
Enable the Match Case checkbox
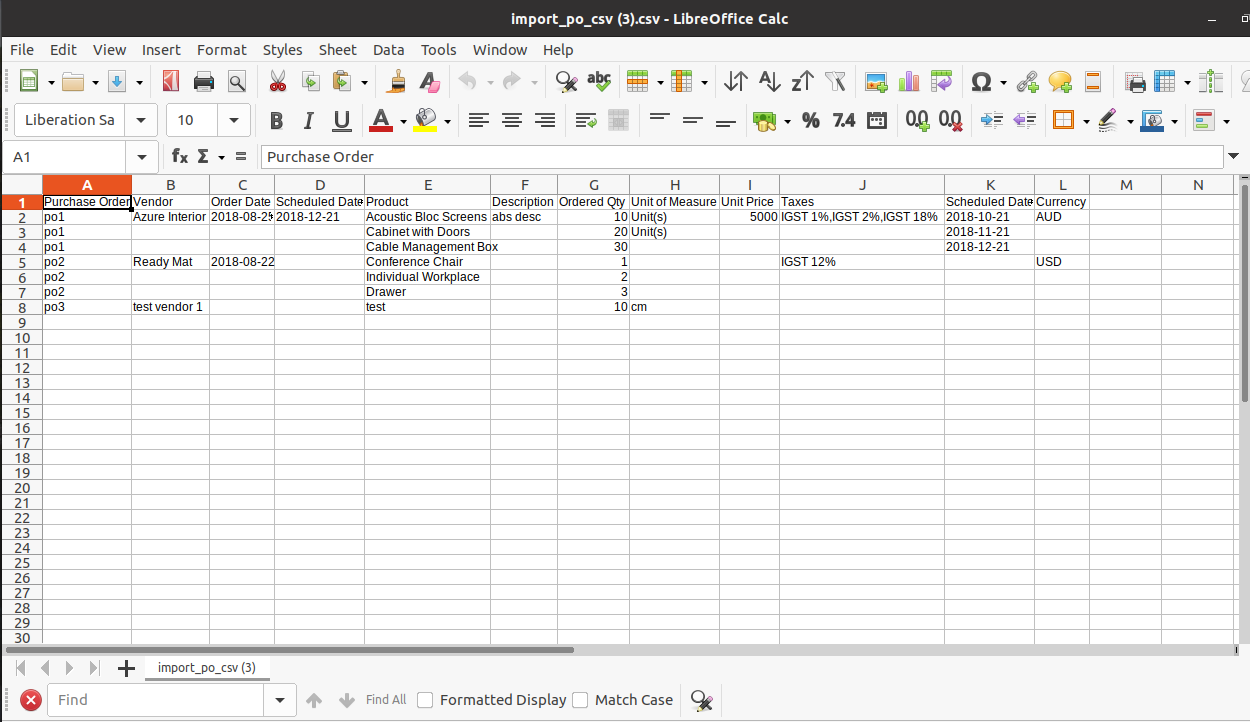[x=580, y=700]
